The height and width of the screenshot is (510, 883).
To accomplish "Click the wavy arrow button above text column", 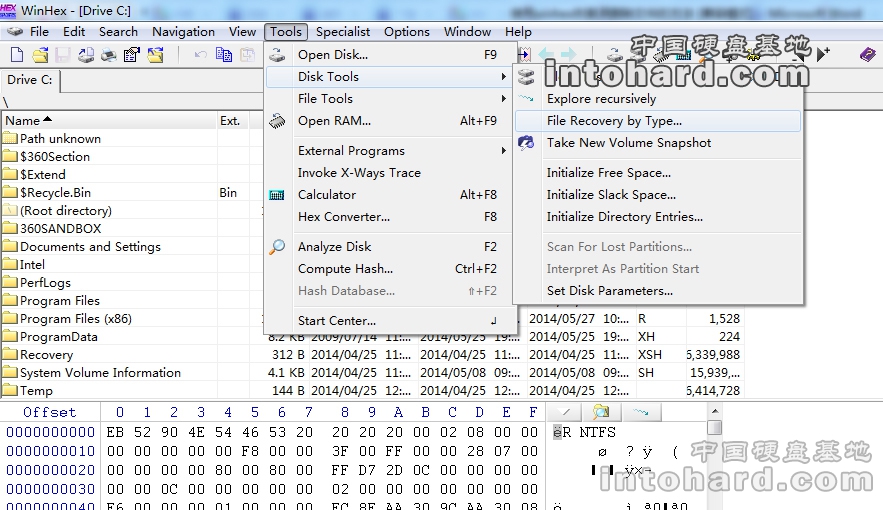I will coord(641,411).
